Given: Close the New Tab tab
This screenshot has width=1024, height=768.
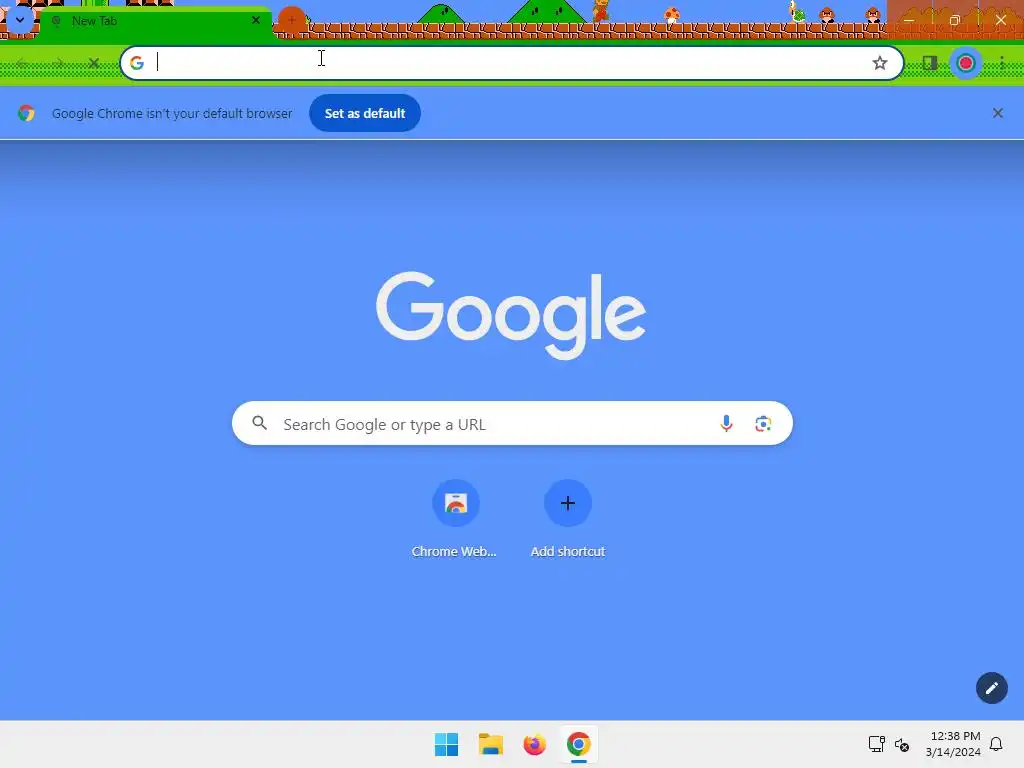Looking at the screenshot, I should pyautogui.click(x=256, y=20).
